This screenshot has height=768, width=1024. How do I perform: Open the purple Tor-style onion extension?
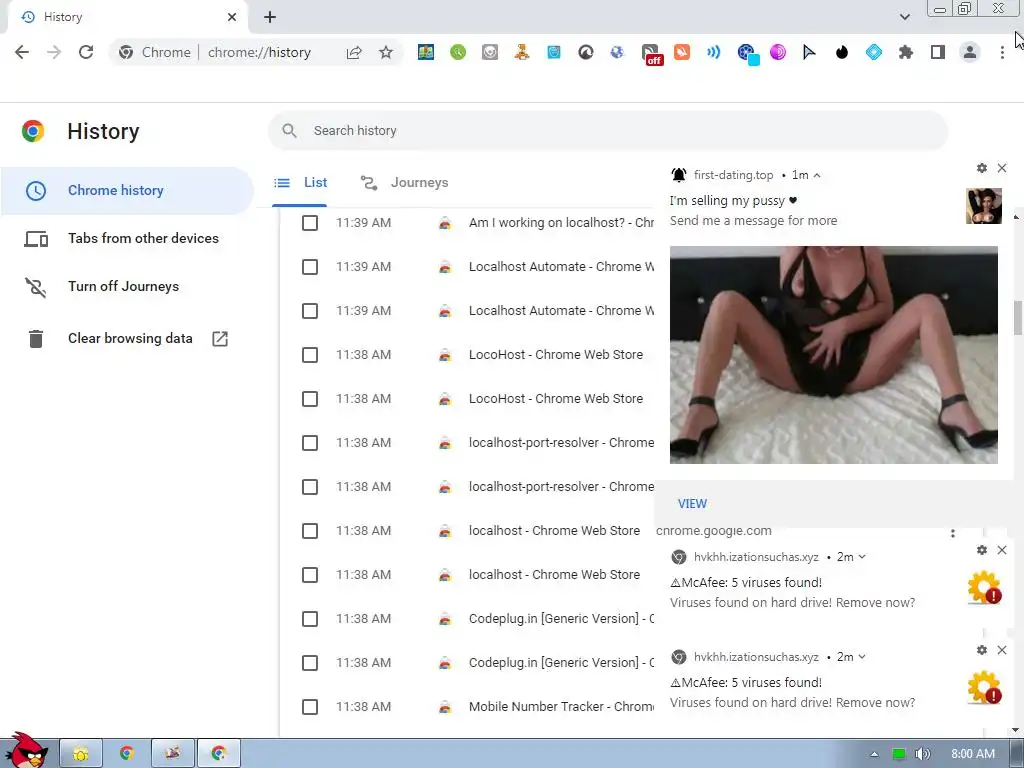click(x=777, y=52)
